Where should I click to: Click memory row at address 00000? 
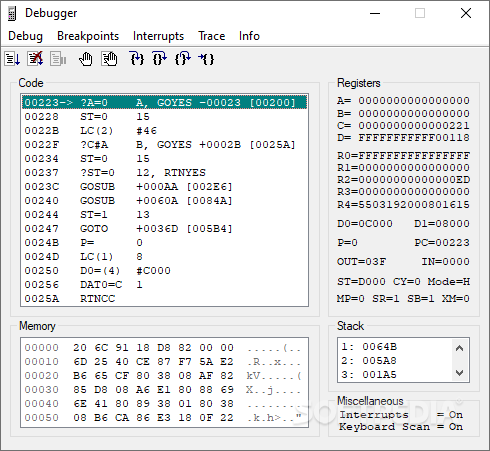point(164,348)
